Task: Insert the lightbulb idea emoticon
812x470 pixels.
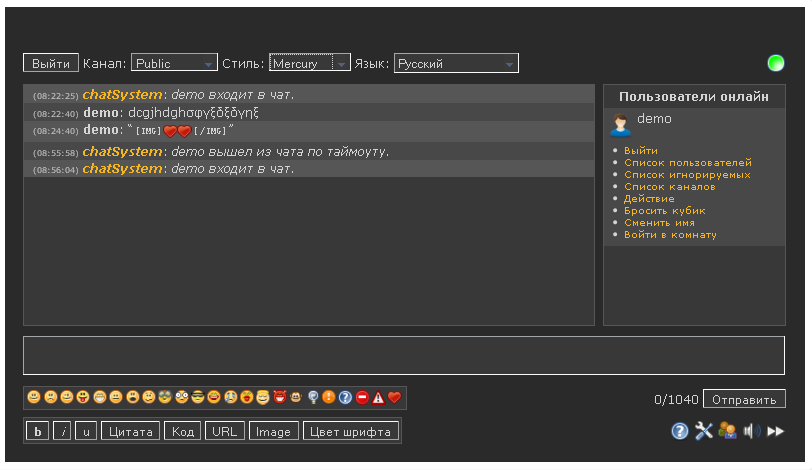Action: 313,397
